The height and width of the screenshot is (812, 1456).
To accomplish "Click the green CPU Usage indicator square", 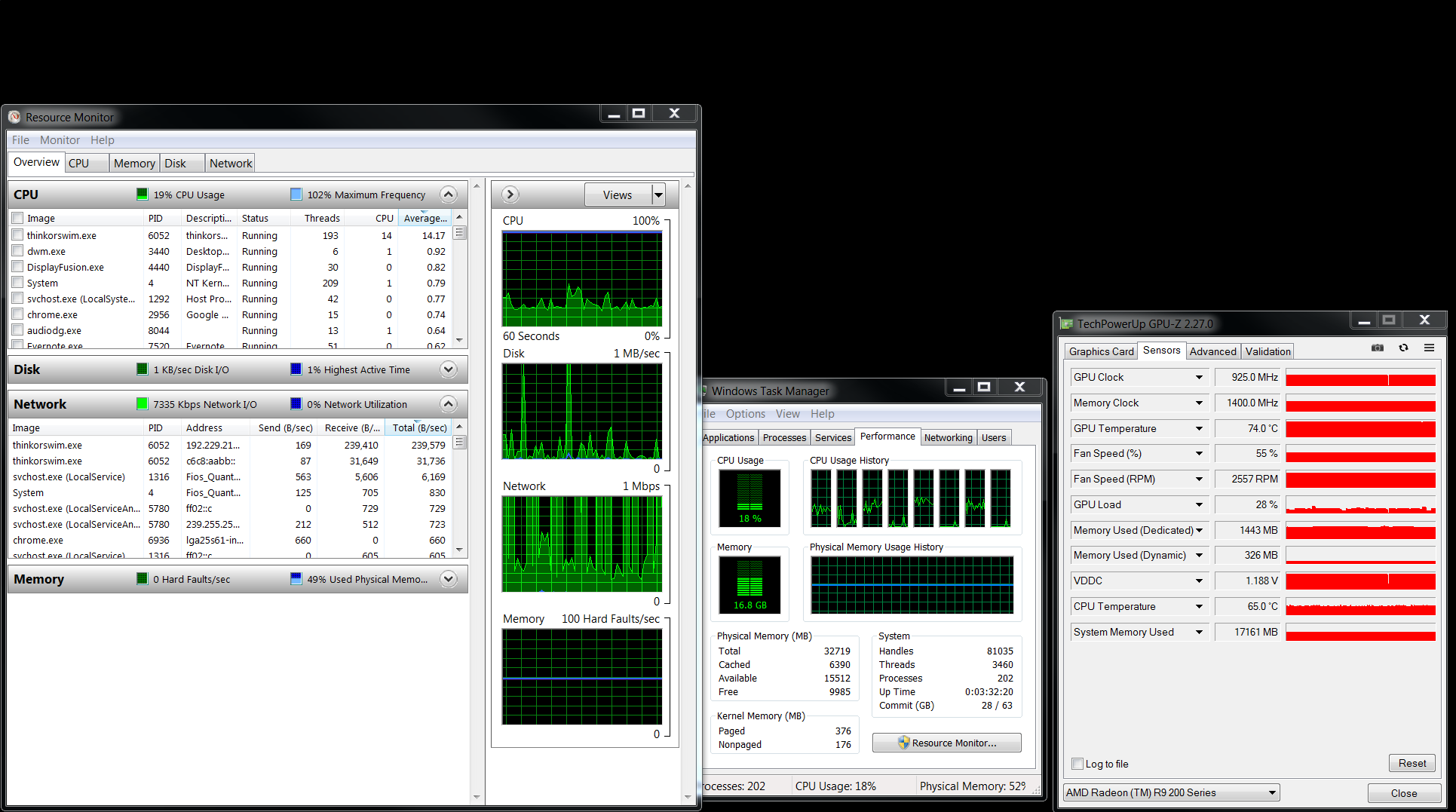I will [142, 195].
